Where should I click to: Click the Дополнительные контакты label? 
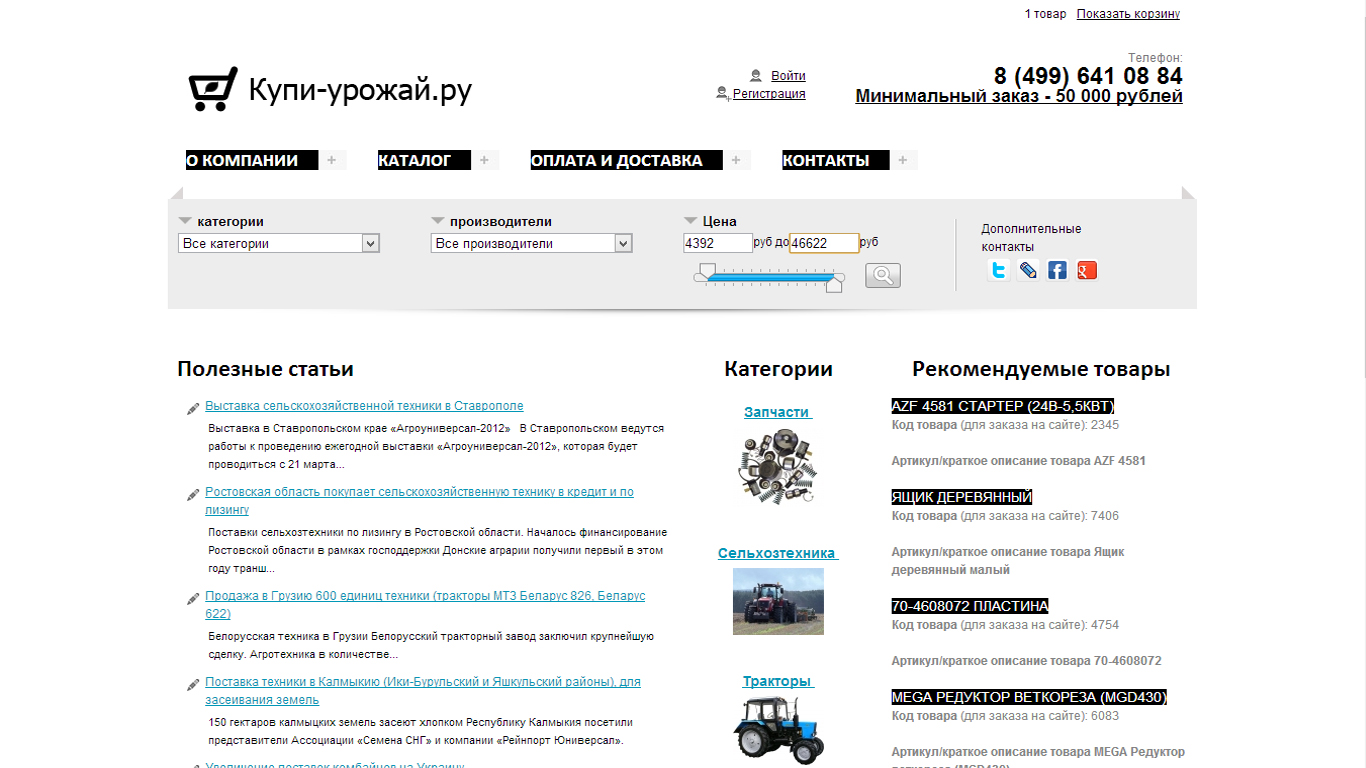(x=1031, y=238)
